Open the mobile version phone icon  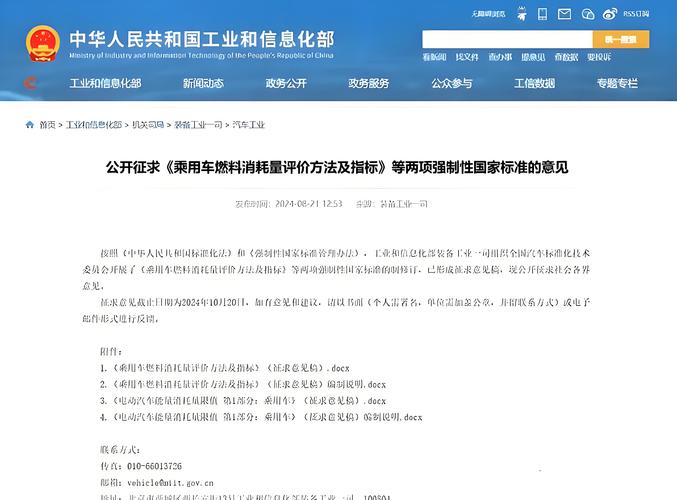tap(542, 14)
